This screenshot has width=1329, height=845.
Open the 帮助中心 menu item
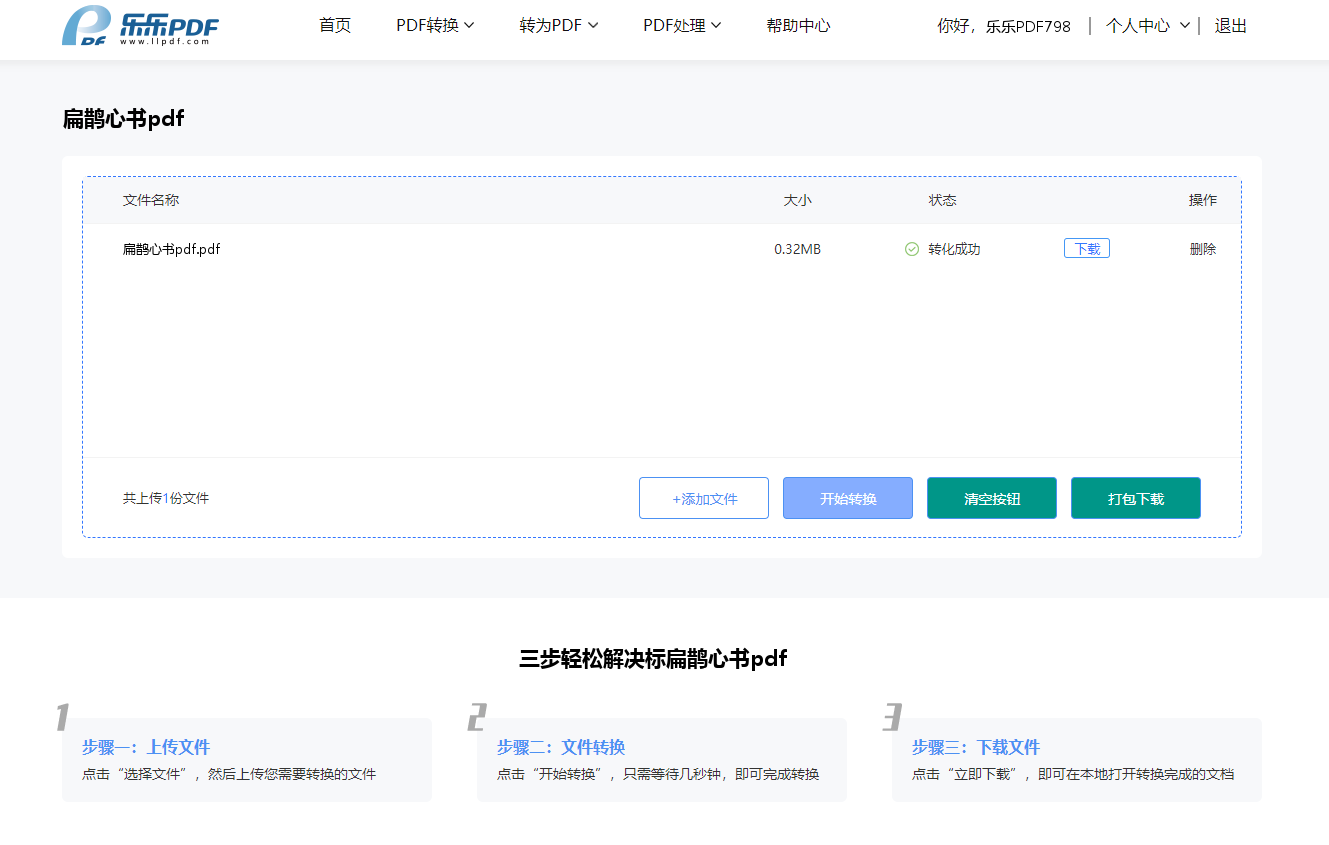[x=798, y=26]
